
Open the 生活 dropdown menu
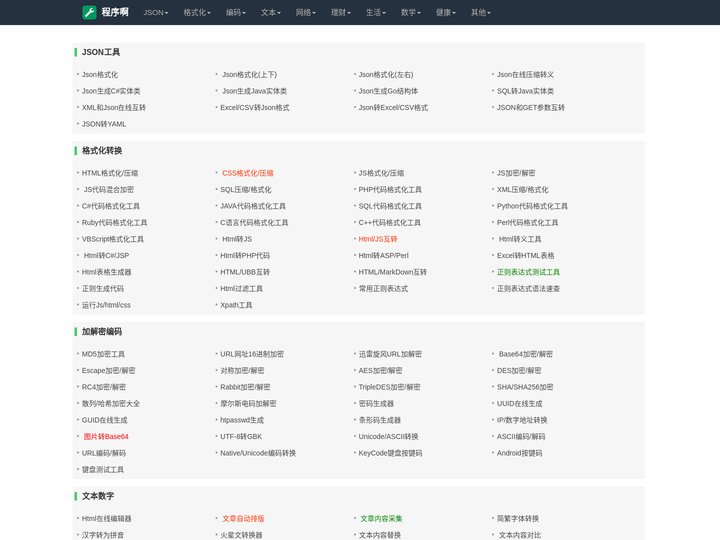(376, 13)
